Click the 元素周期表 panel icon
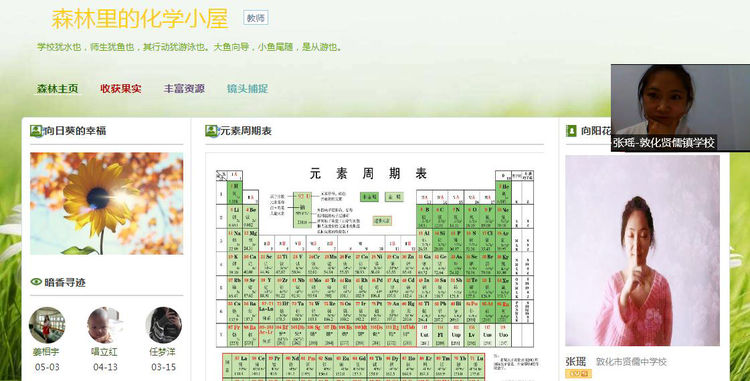Viewport: 750px width, 381px height. [211, 131]
